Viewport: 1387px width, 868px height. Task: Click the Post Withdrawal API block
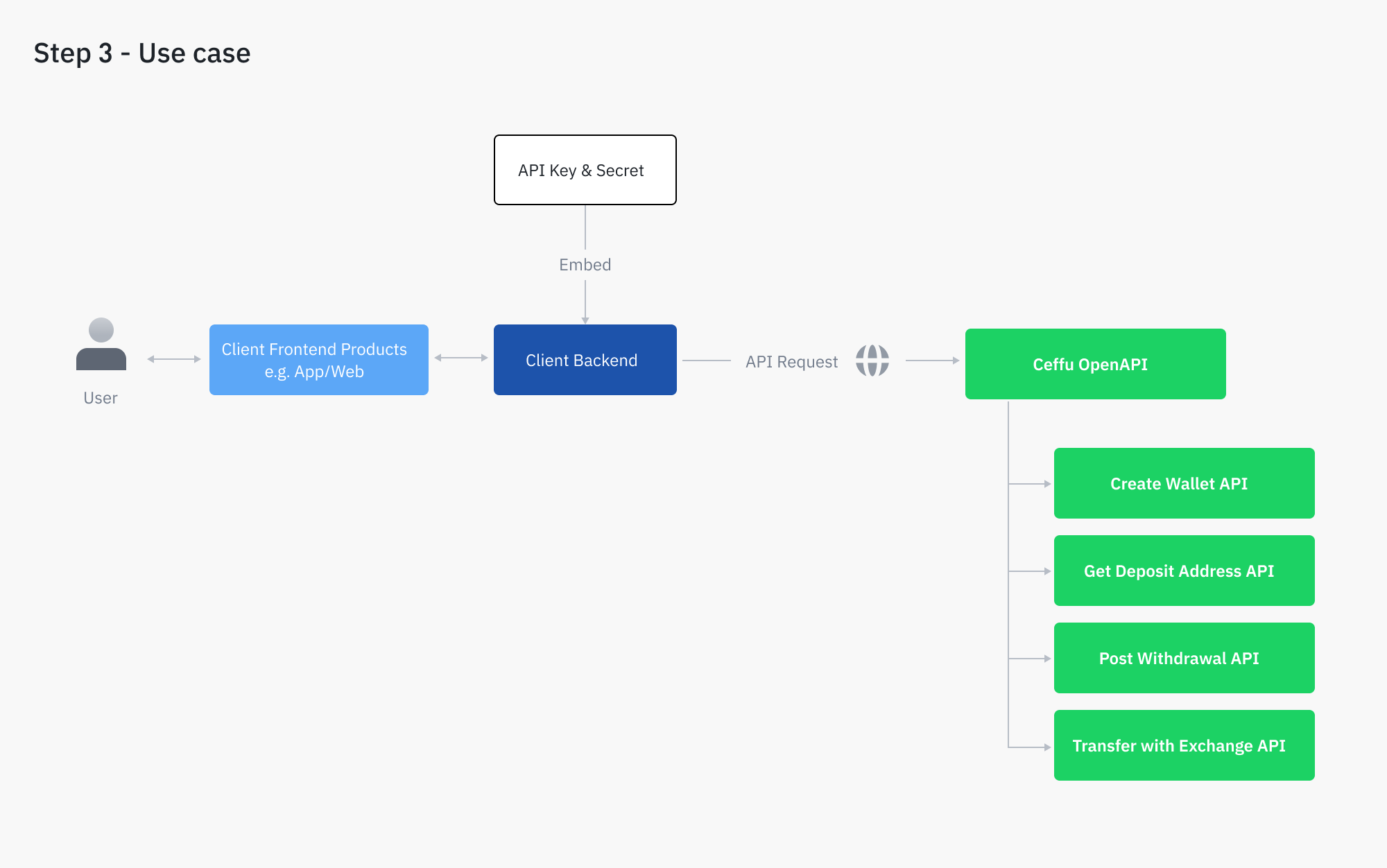point(1184,658)
